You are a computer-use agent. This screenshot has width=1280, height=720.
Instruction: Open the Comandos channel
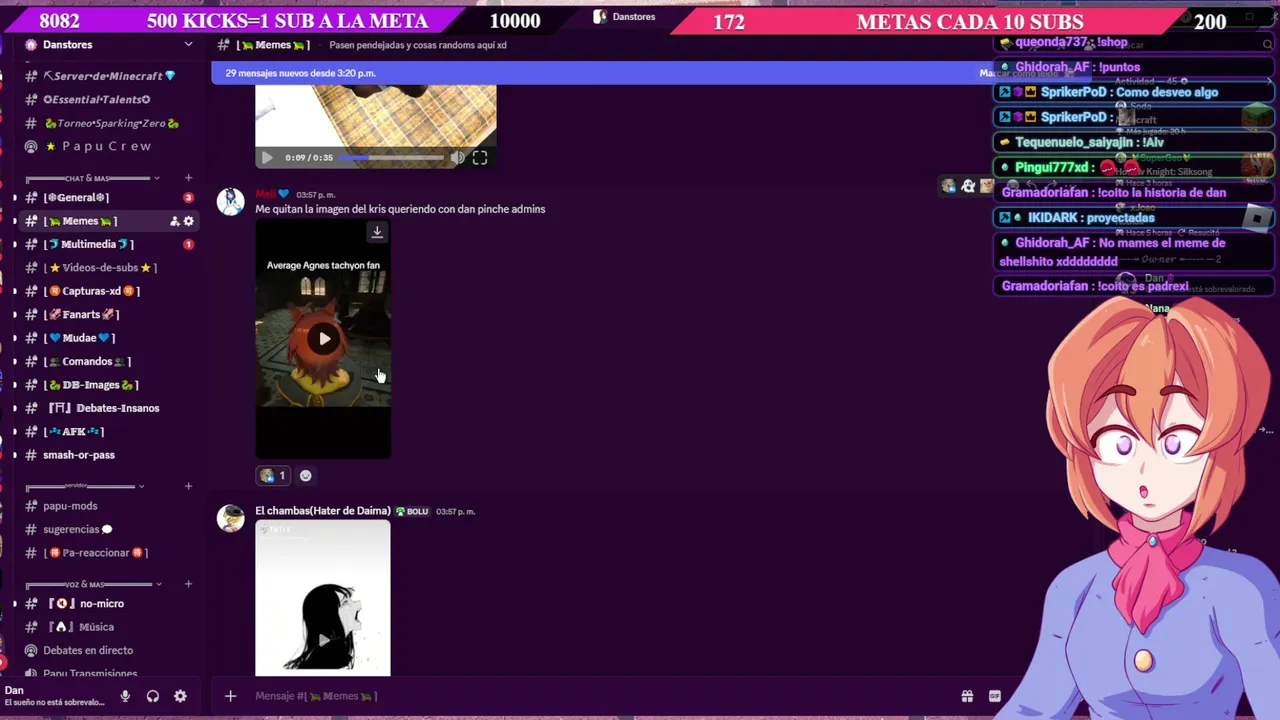pos(87,361)
